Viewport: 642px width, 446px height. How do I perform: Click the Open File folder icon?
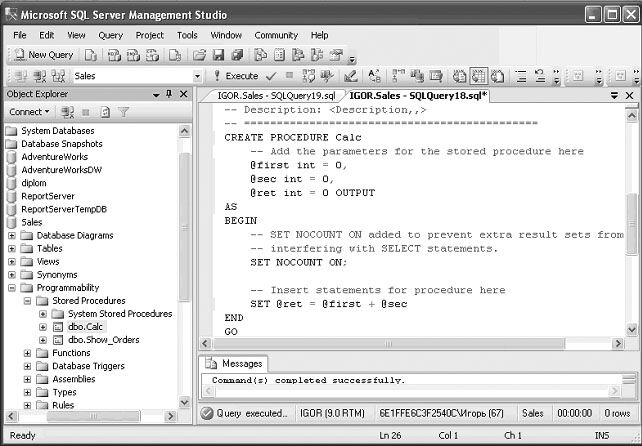[x=200, y=55]
